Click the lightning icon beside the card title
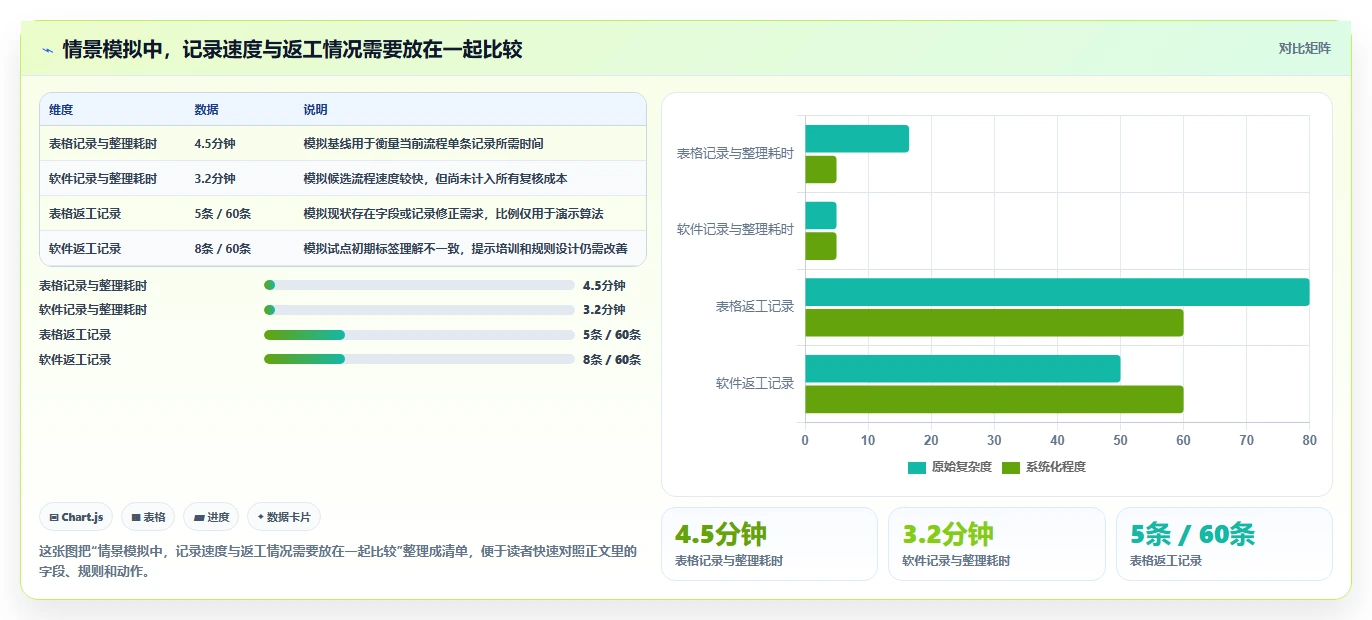This screenshot has height=620, width=1372. (47, 49)
